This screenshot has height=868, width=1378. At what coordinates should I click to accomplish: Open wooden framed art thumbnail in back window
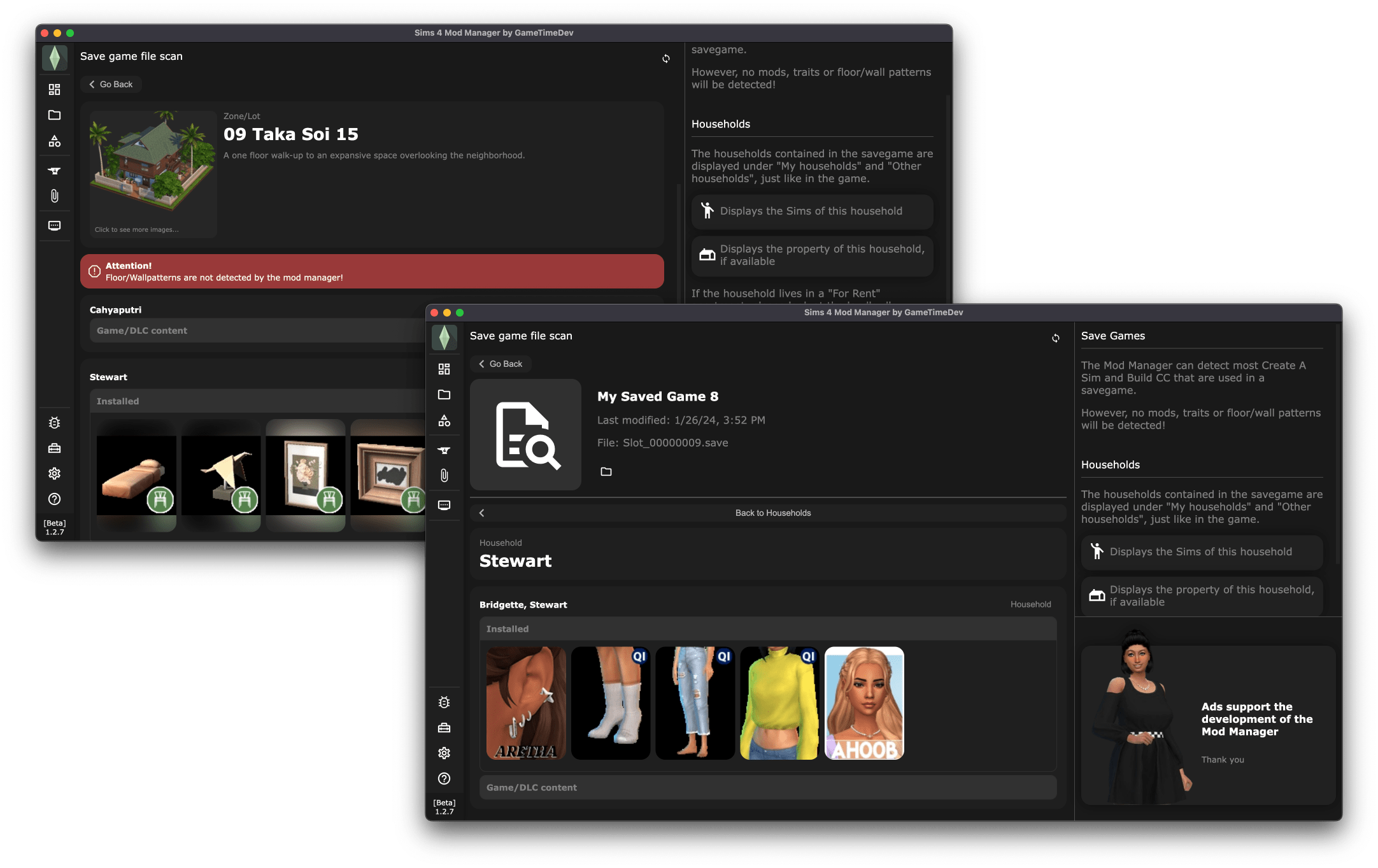(388, 475)
